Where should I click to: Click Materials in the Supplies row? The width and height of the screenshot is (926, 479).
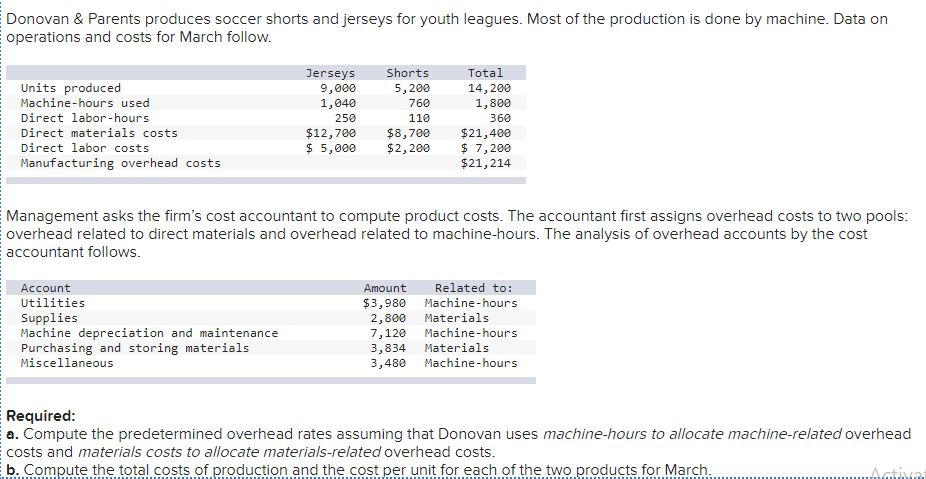pos(457,318)
